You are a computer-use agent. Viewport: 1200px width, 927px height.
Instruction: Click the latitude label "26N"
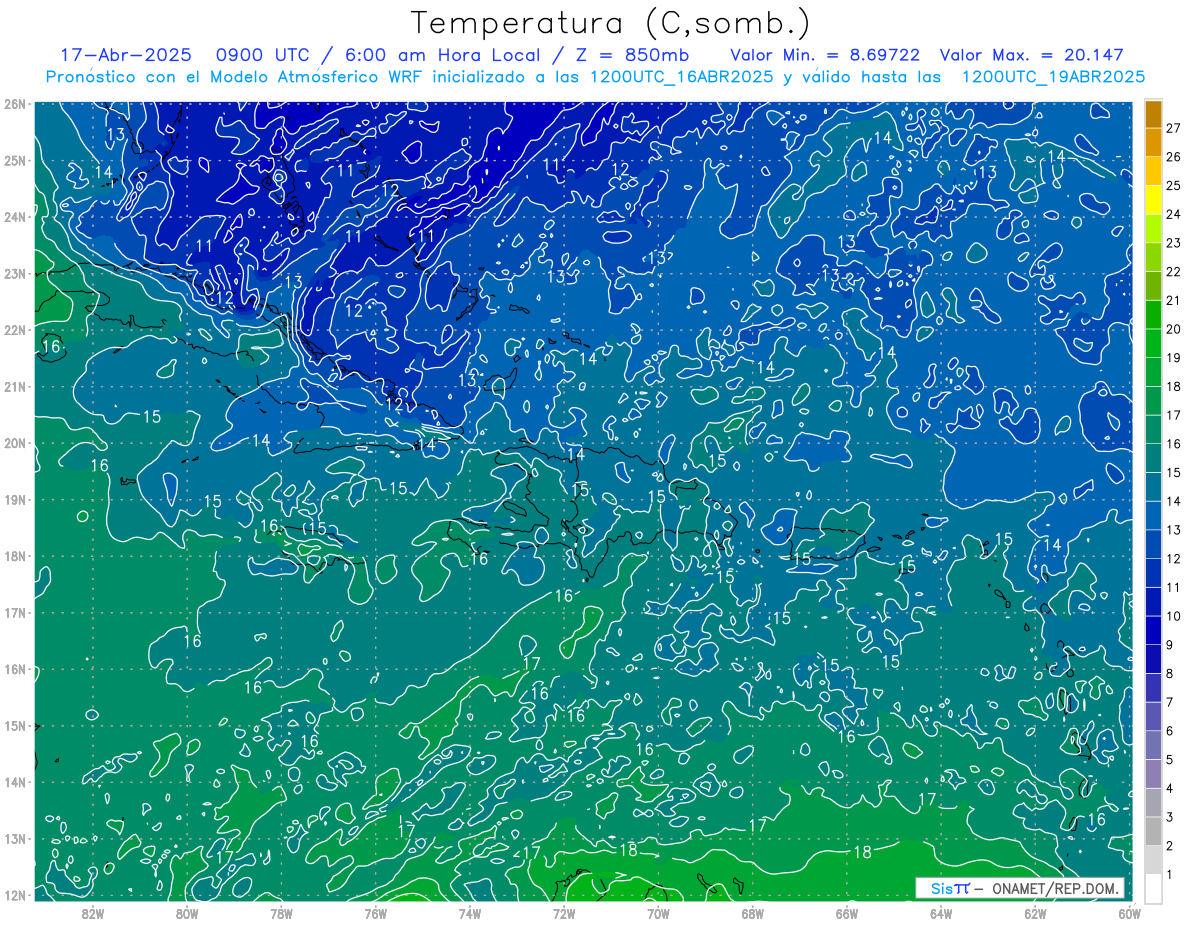[15, 103]
